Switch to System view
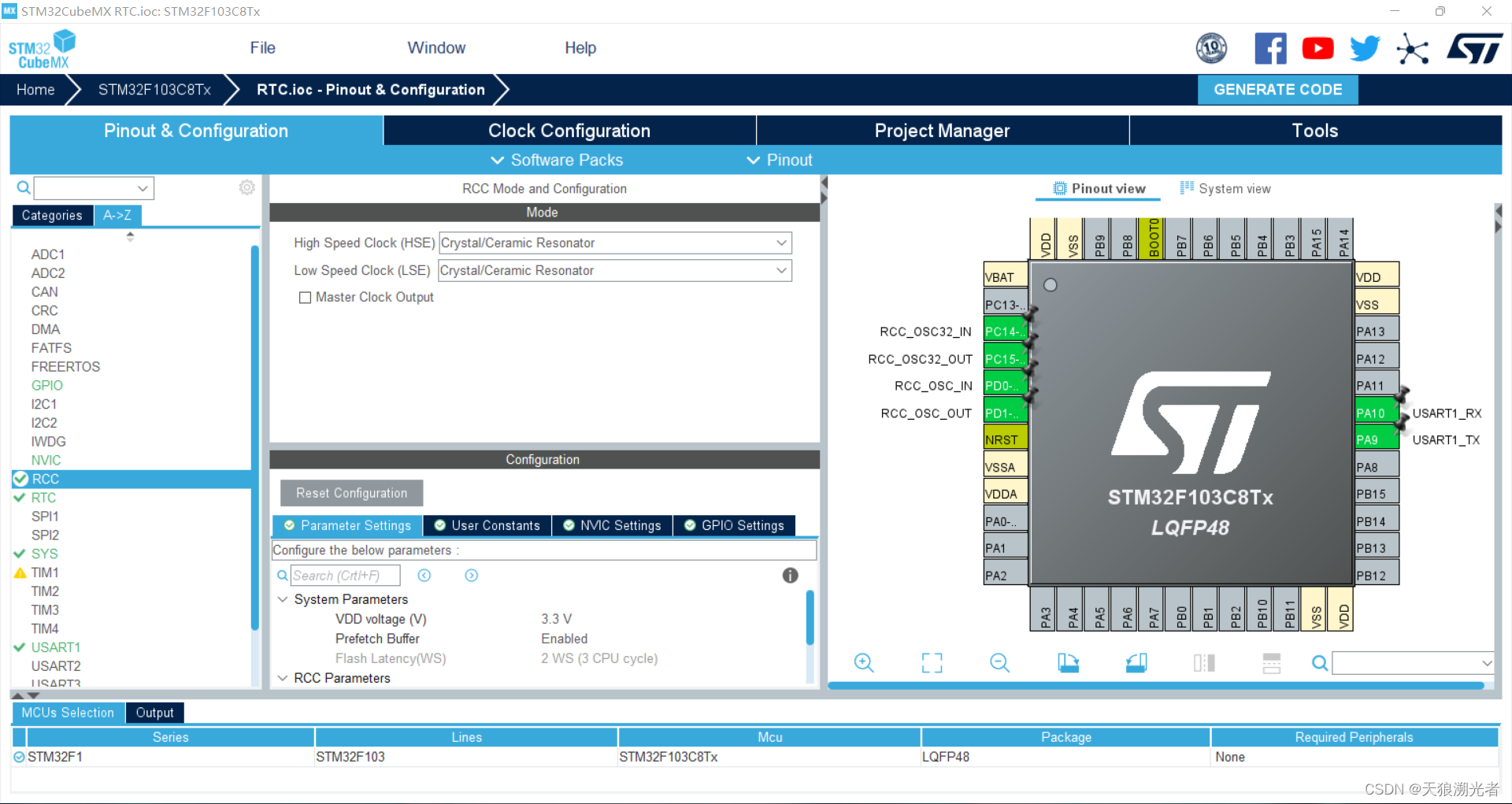This screenshot has height=804, width=1512. point(1225,188)
